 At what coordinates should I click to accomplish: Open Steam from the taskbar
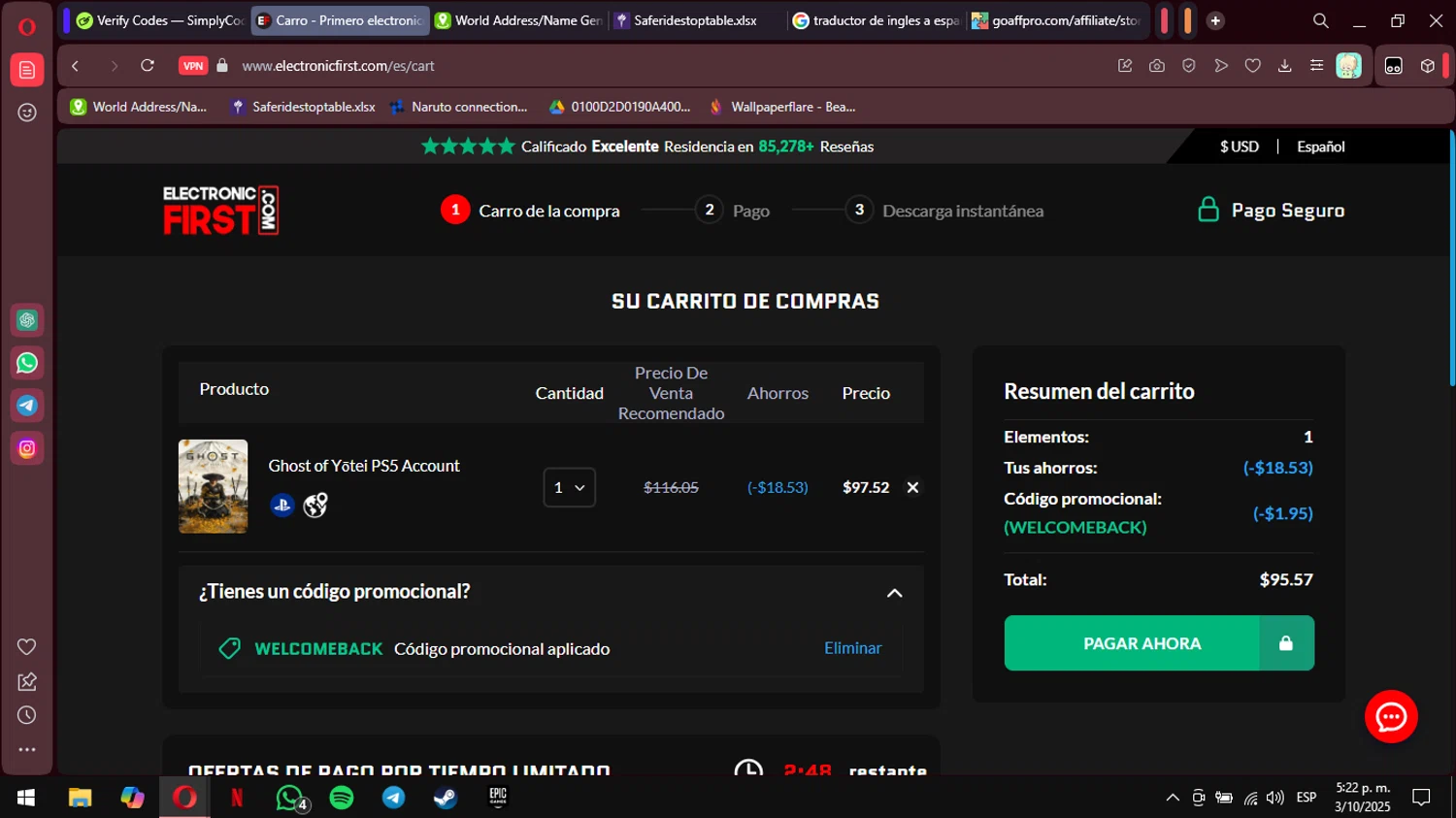pyautogui.click(x=446, y=798)
